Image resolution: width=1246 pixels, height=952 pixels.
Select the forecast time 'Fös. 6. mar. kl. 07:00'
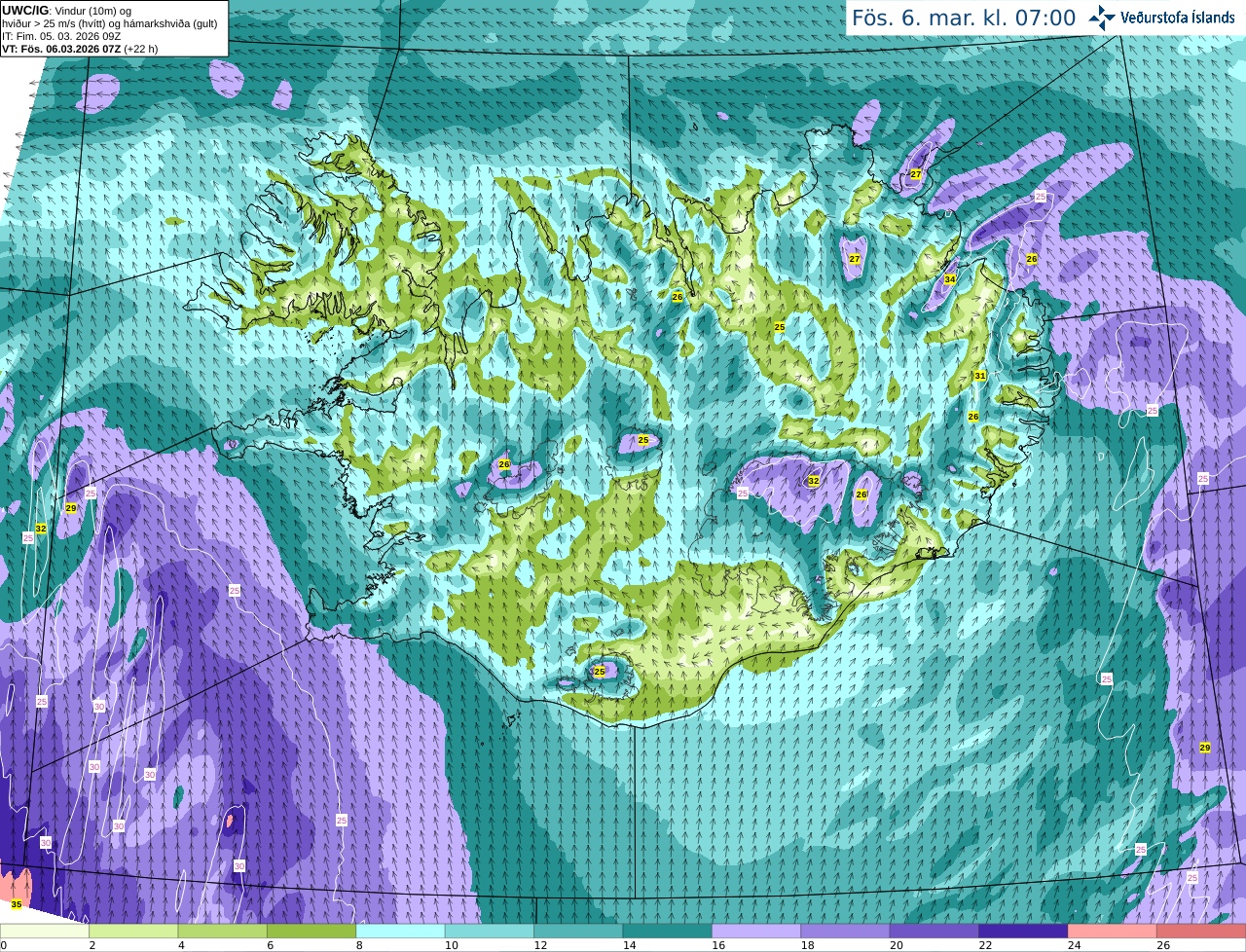pos(964,18)
